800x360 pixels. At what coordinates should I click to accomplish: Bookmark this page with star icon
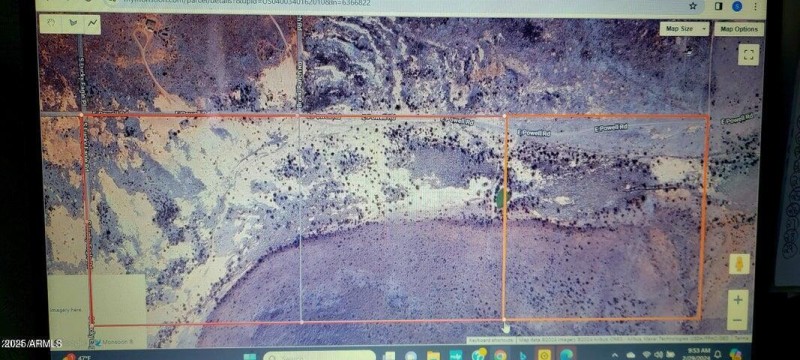(x=692, y=6)
